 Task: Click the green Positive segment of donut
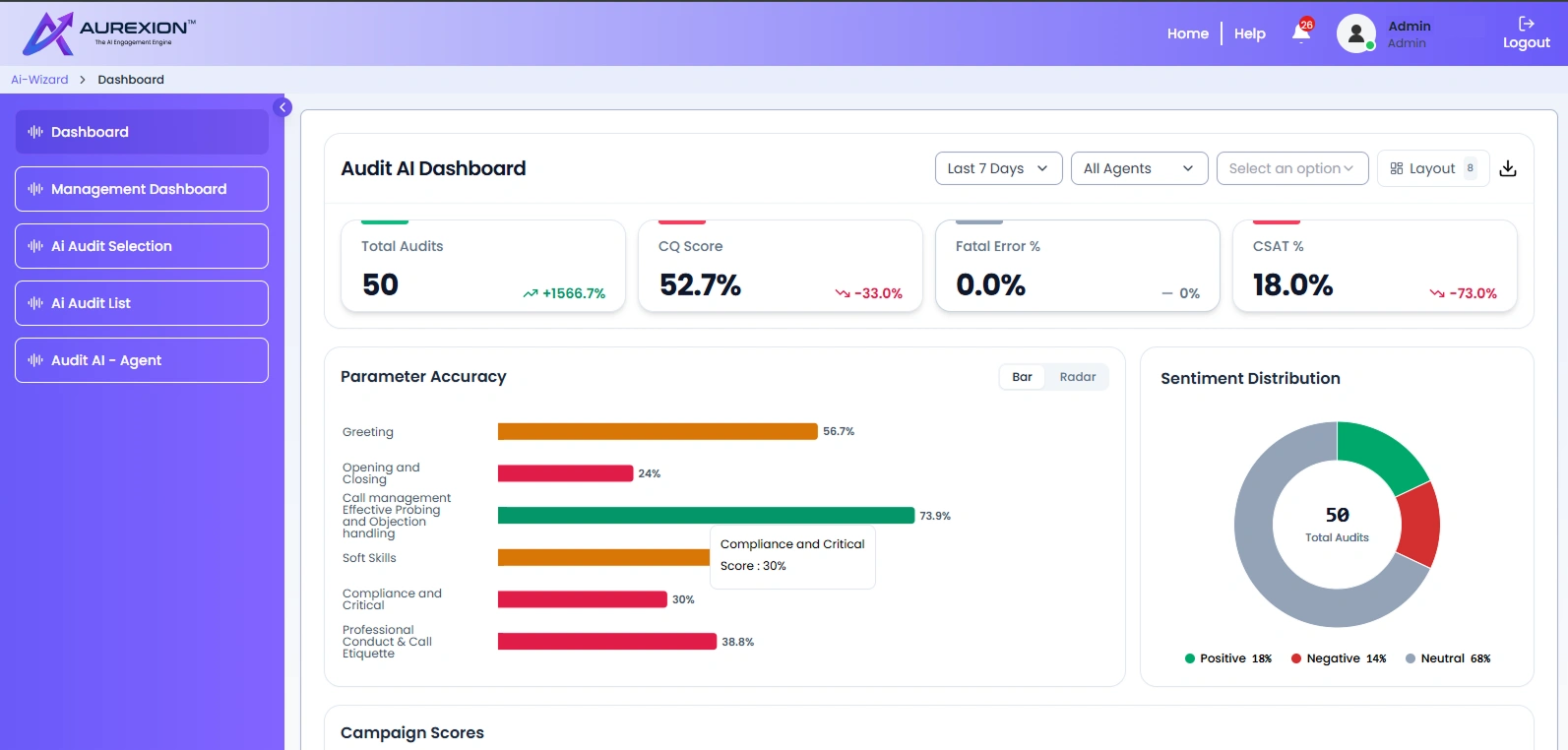[1377, 452]
